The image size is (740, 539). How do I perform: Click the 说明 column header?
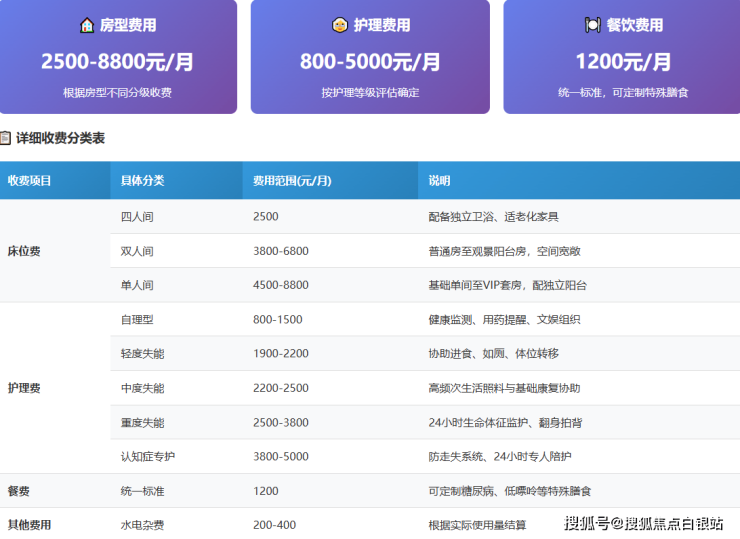click(439, 181)
